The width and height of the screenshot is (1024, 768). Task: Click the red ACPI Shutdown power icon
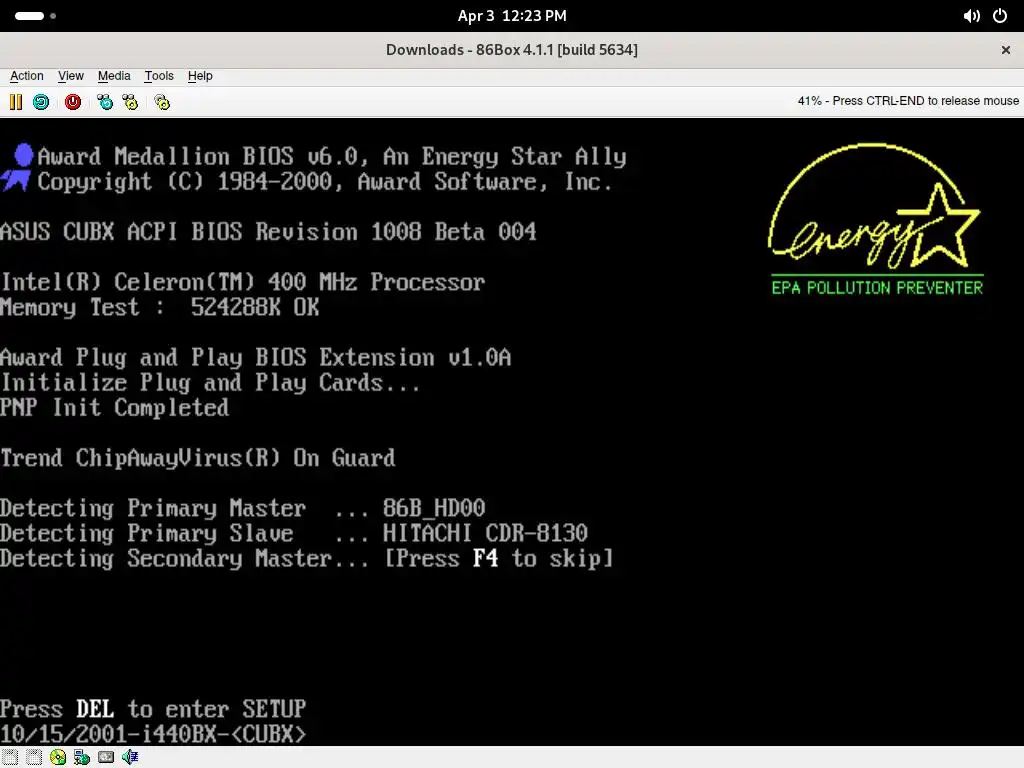[72, 102]
